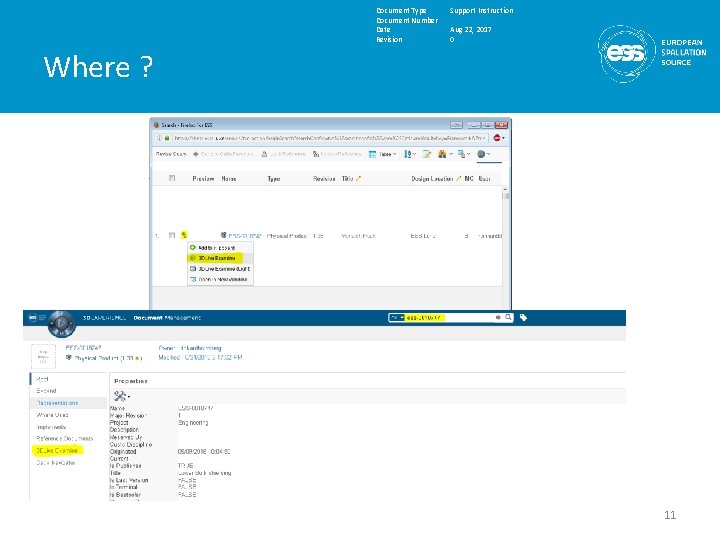The width and height of the screenshot is (720, 540).
Task: Click pencil icon beside Design Location column
Action: pyautogui.click(x=458, y=179)
